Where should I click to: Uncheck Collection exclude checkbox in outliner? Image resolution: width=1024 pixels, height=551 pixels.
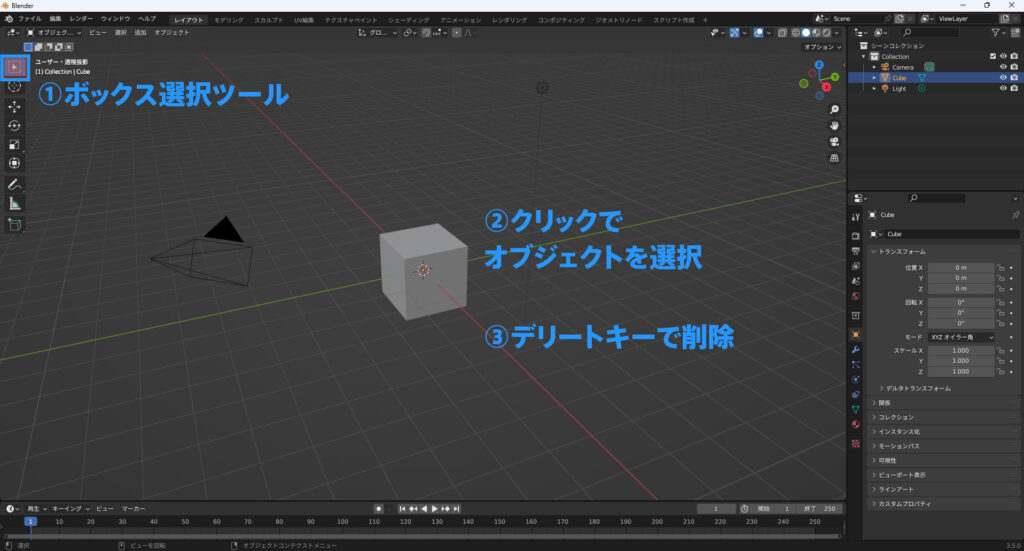(x=993, y=57)
